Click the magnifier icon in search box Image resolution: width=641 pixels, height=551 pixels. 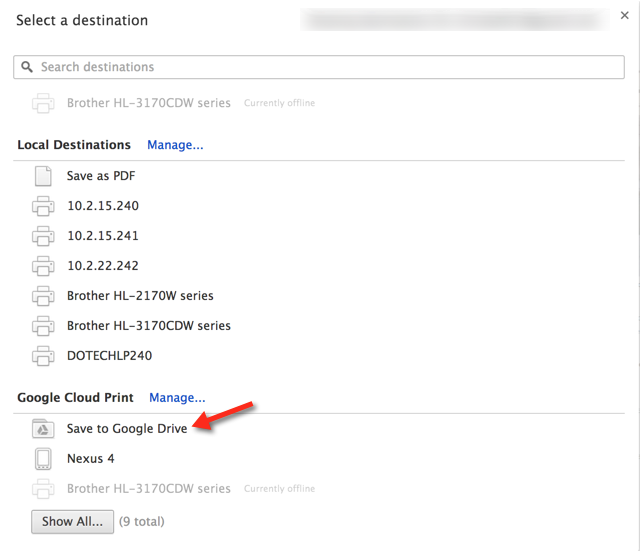click(x=27, y=67)
